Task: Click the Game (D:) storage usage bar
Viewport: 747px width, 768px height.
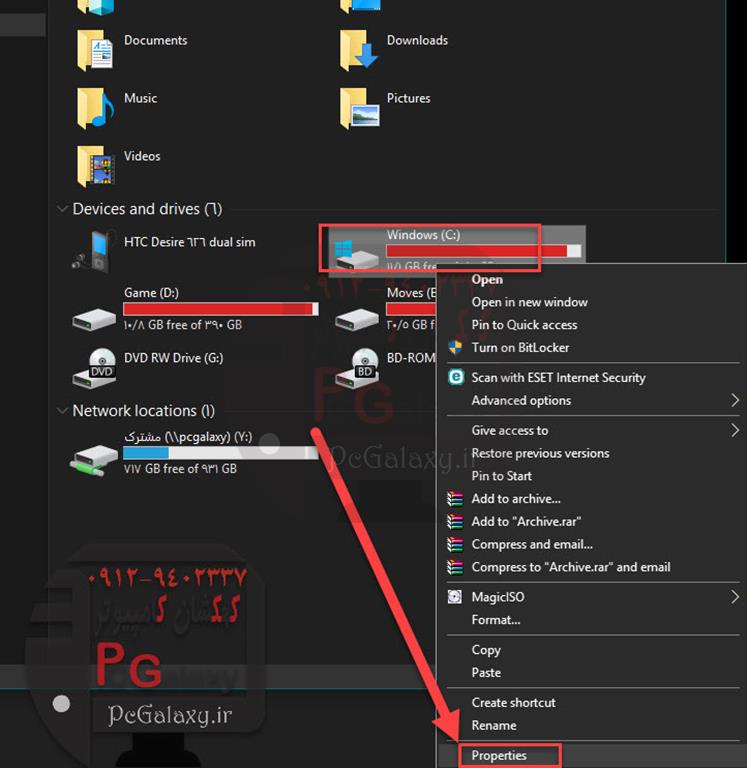Action: (220, 309)
